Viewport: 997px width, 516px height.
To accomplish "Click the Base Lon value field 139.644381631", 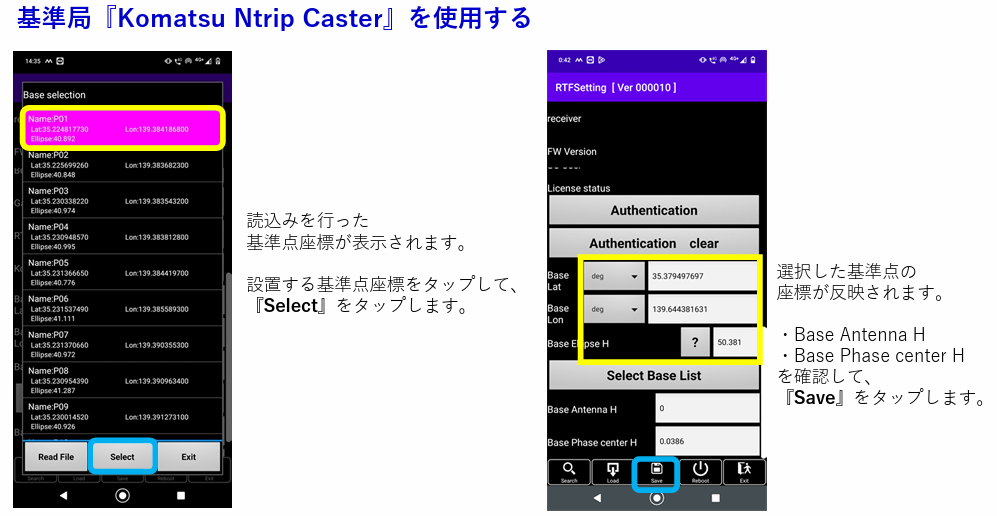I will coord(703,309).
